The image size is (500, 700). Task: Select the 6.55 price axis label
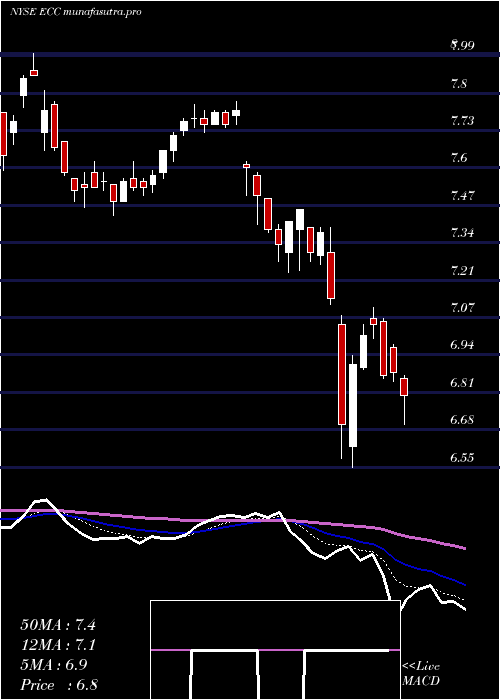[x=463, y=458]
